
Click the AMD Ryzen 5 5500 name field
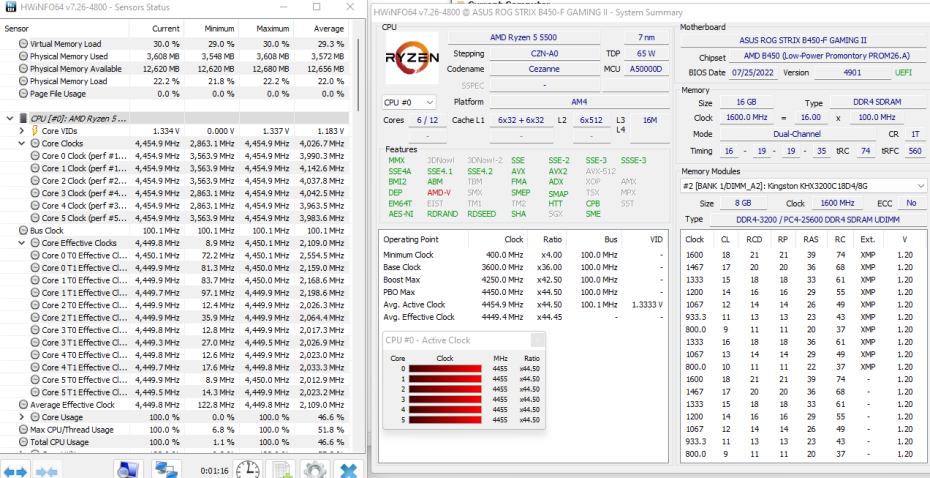point(523,37)
